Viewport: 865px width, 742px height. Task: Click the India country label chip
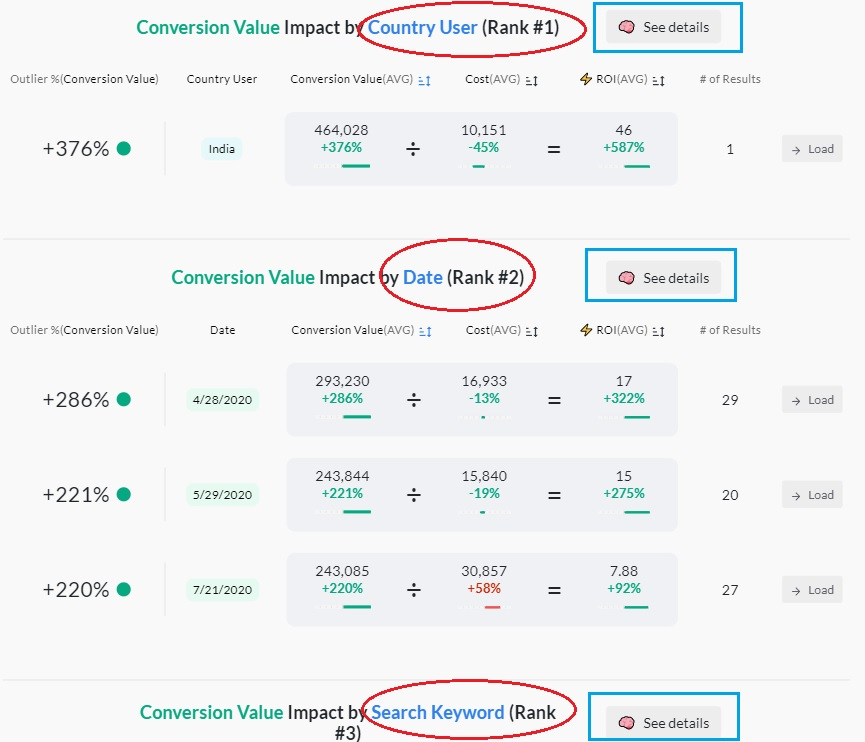[x=220, y=148]
